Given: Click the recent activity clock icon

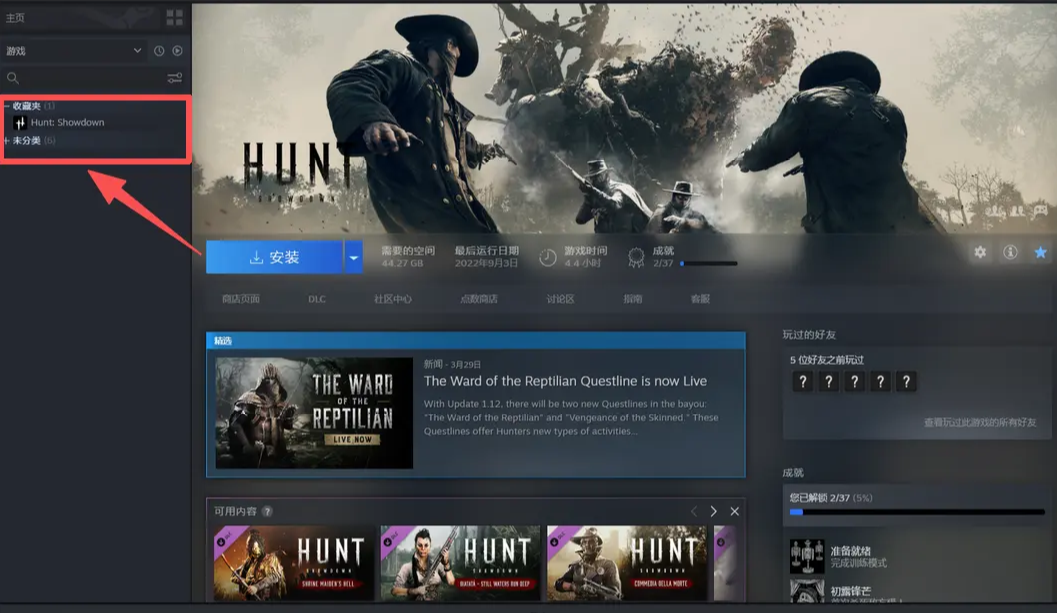Looking at the screenshot, I should [x=159, y=51].
